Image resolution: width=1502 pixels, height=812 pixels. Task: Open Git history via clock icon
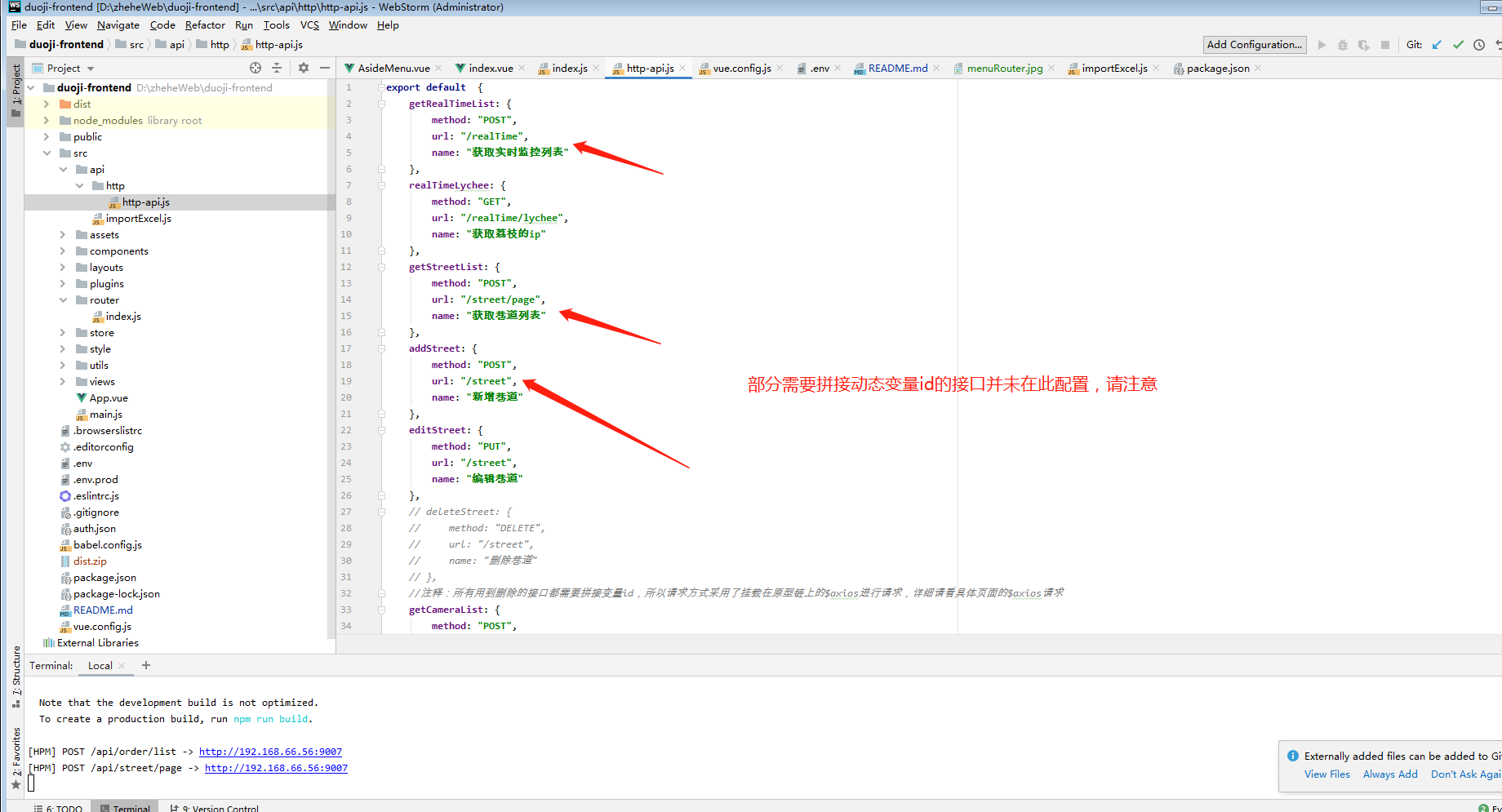(1479, 45)
